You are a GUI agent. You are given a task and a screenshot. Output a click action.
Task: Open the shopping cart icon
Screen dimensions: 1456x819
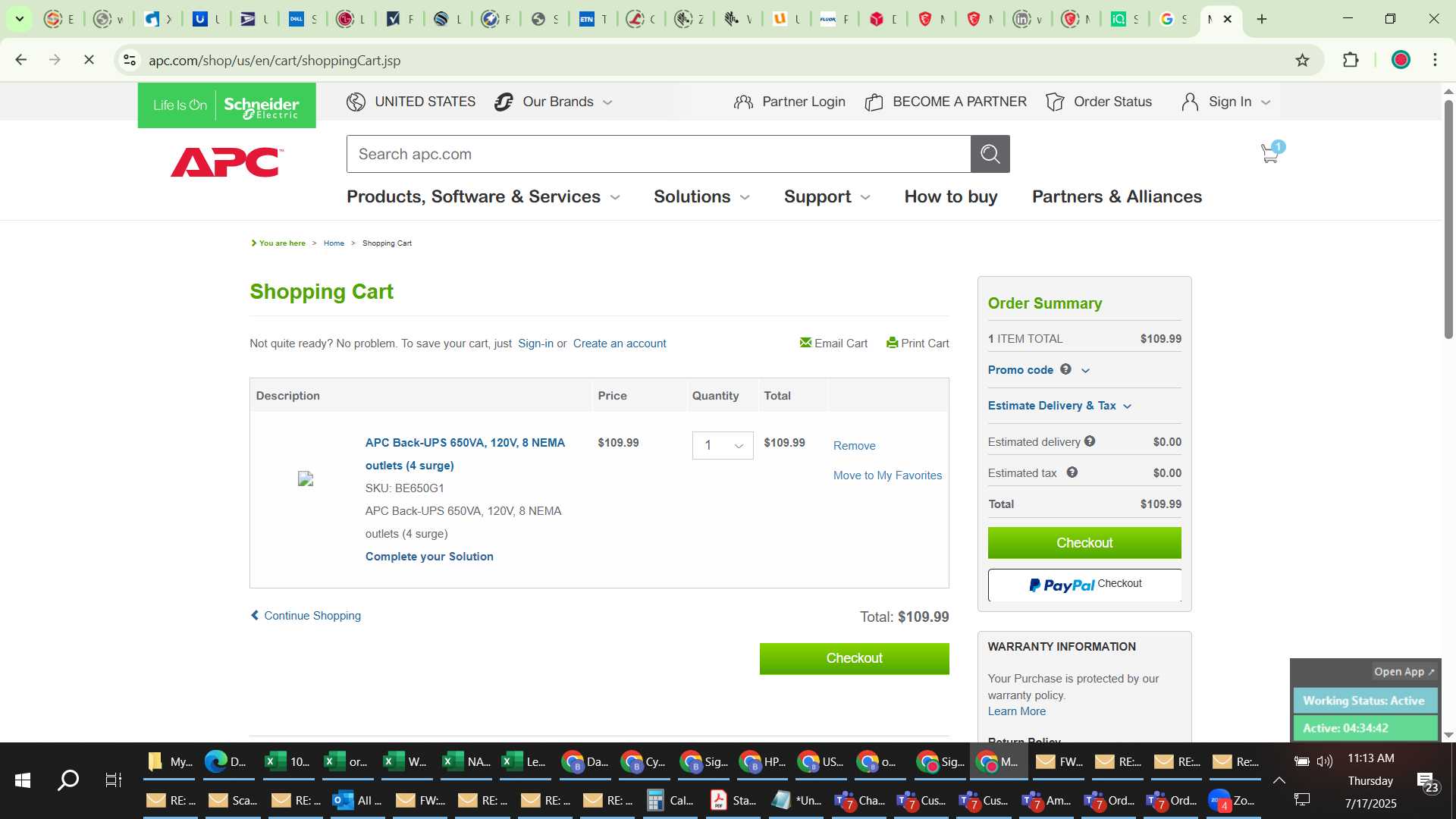point(1271,153)
